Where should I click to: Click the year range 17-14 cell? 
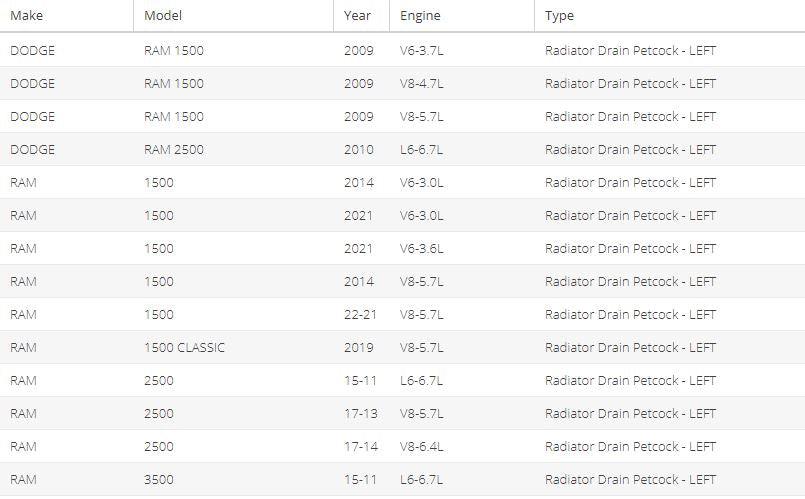(360, 446)
